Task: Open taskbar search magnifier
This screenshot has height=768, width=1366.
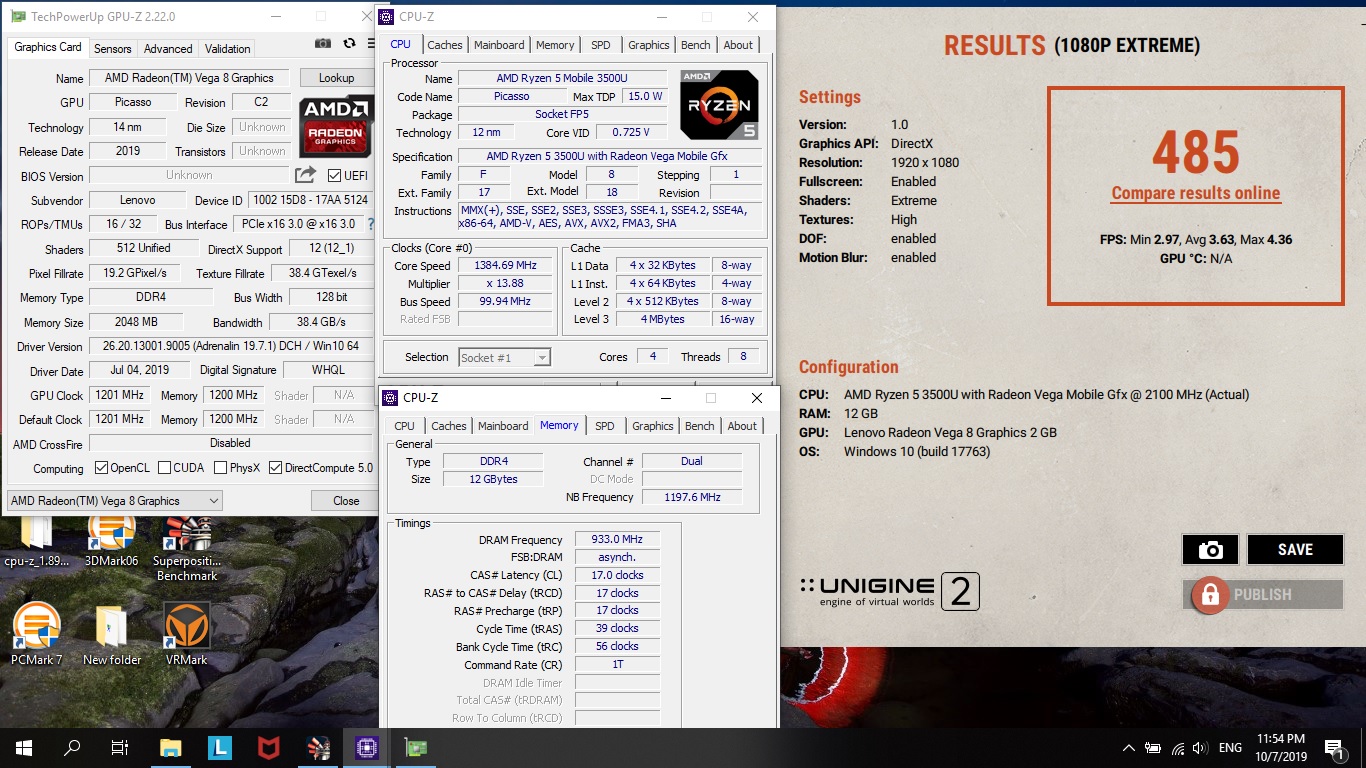Action: [x=72, y=747]
